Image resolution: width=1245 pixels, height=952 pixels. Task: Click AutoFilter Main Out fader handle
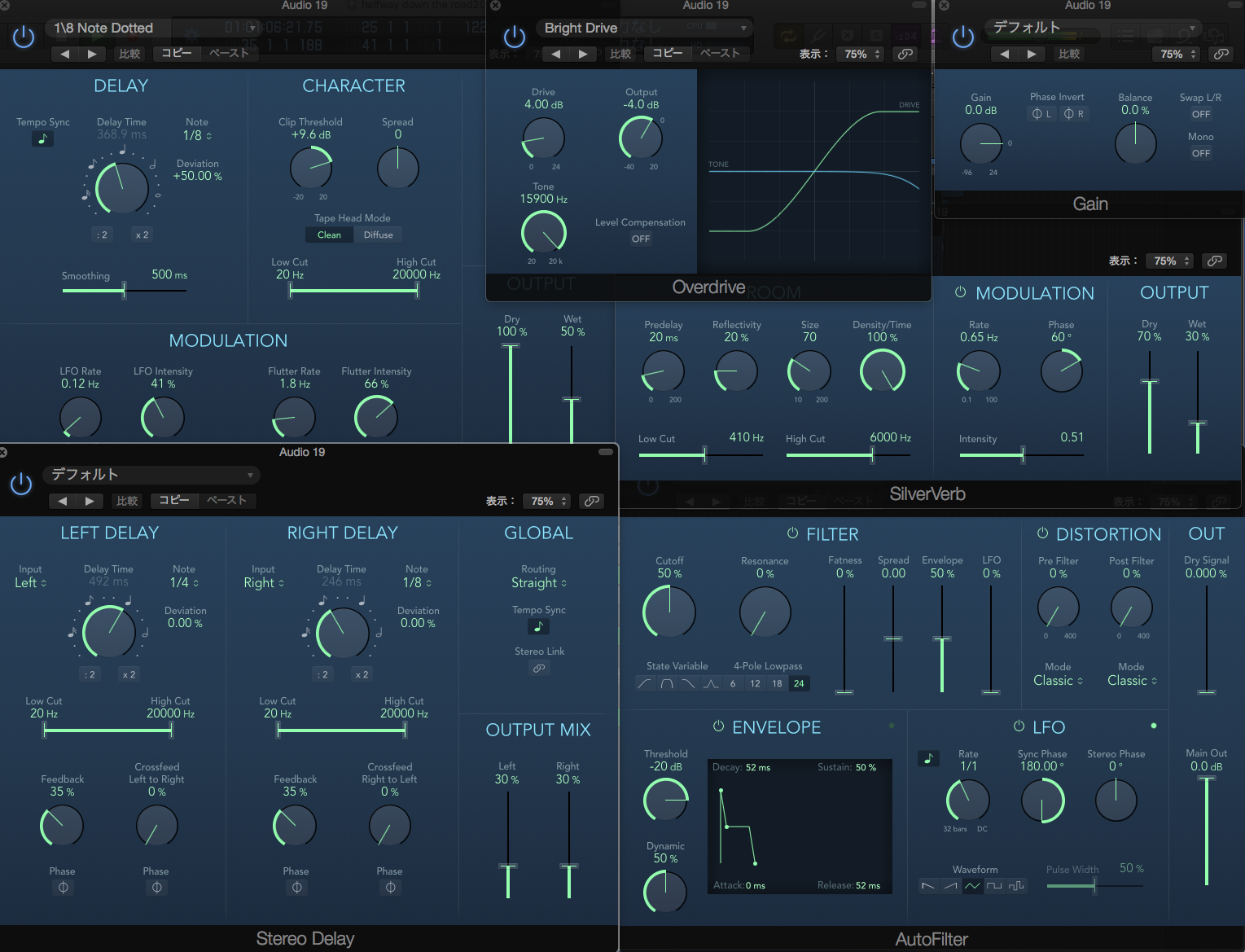point(1207,779)
